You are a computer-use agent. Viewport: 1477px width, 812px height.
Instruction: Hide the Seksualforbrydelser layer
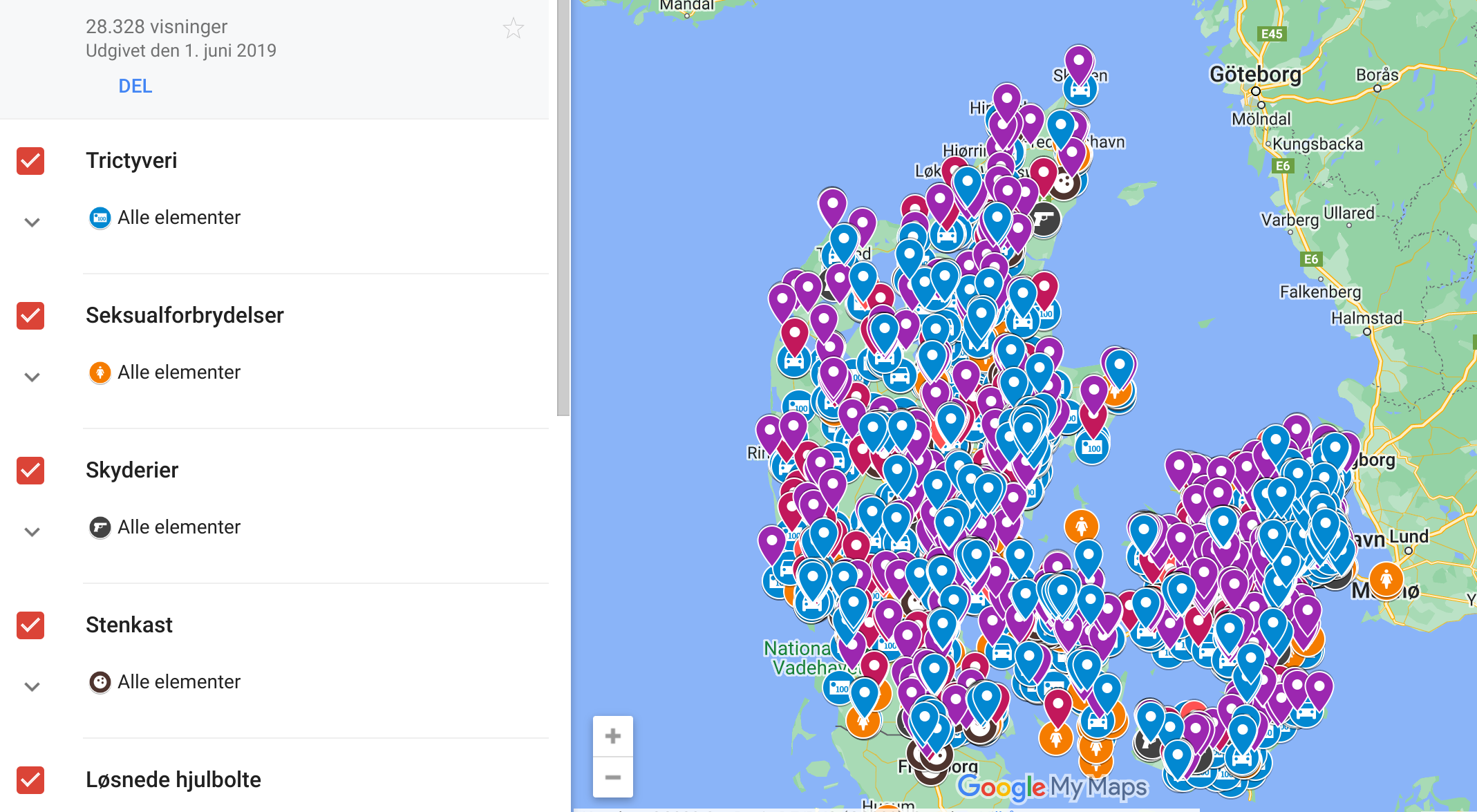30,316
